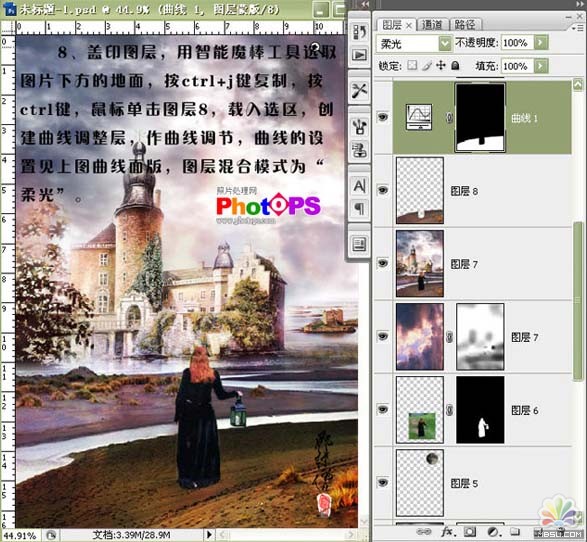
Task: Select the 图层 5 moon thumbnail
Action: tap(420, 482)
